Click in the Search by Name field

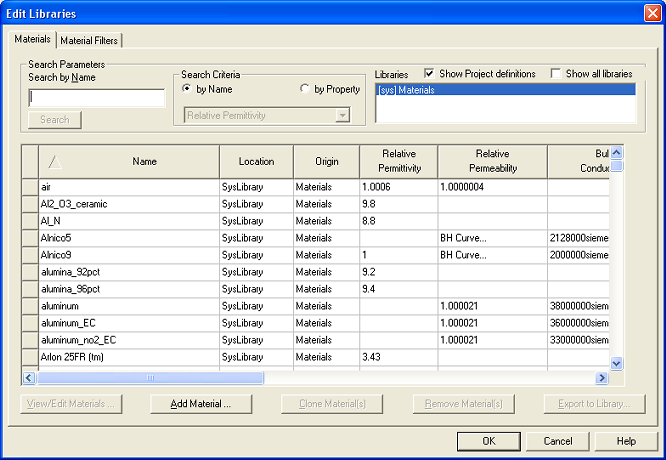click(x=97, y=98)
